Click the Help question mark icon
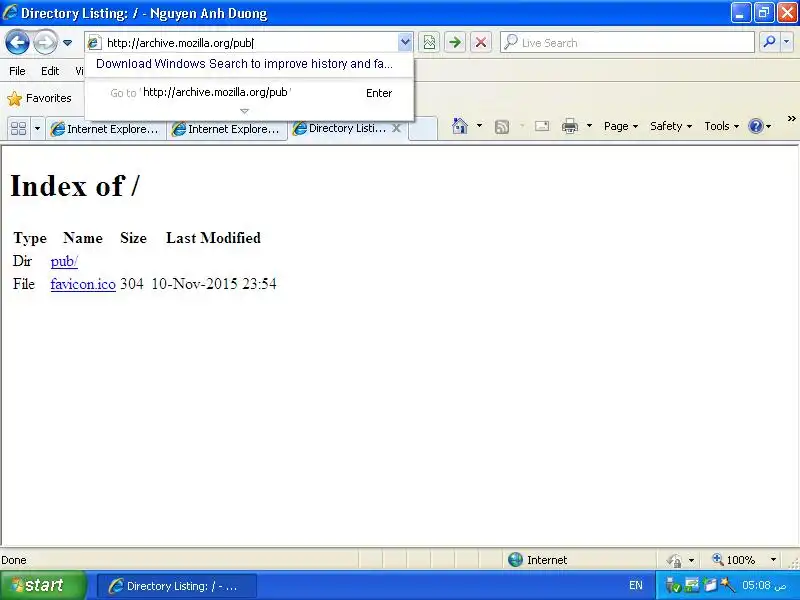This screenshot has height=600, width=800. (x=756, y=126)
